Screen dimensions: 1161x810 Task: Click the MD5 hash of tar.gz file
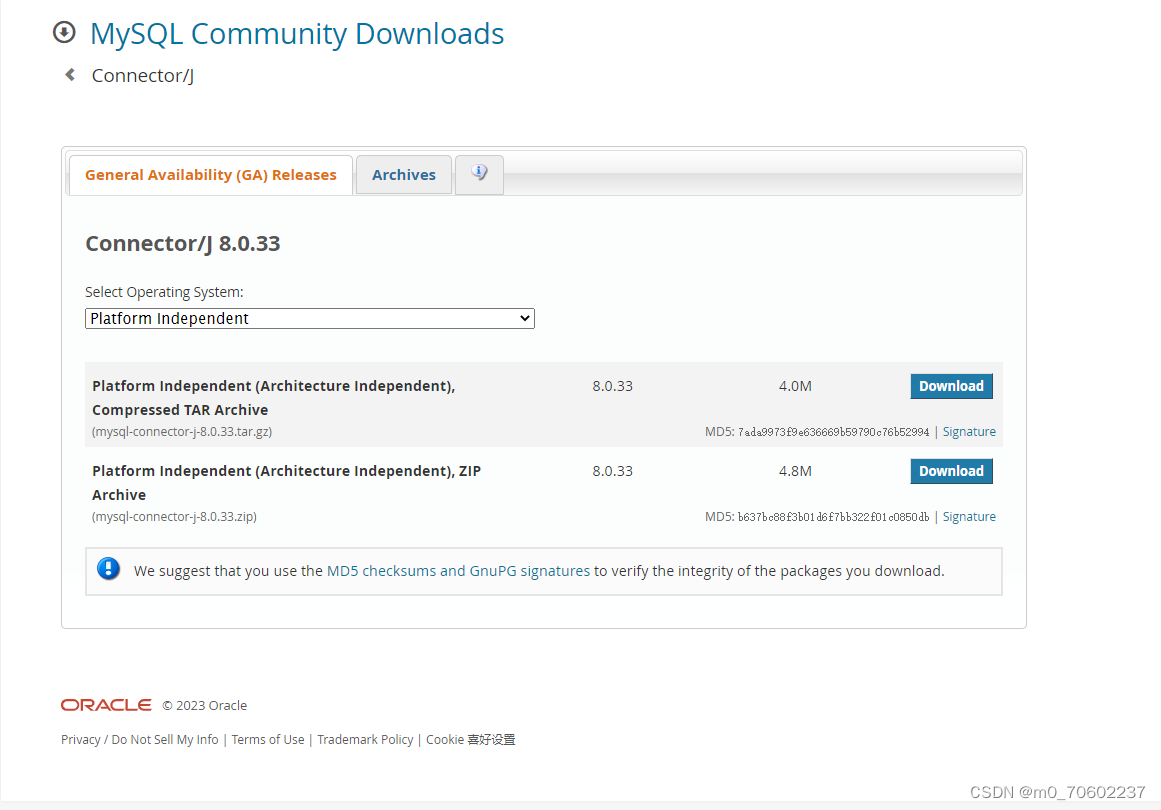point(833,432)
